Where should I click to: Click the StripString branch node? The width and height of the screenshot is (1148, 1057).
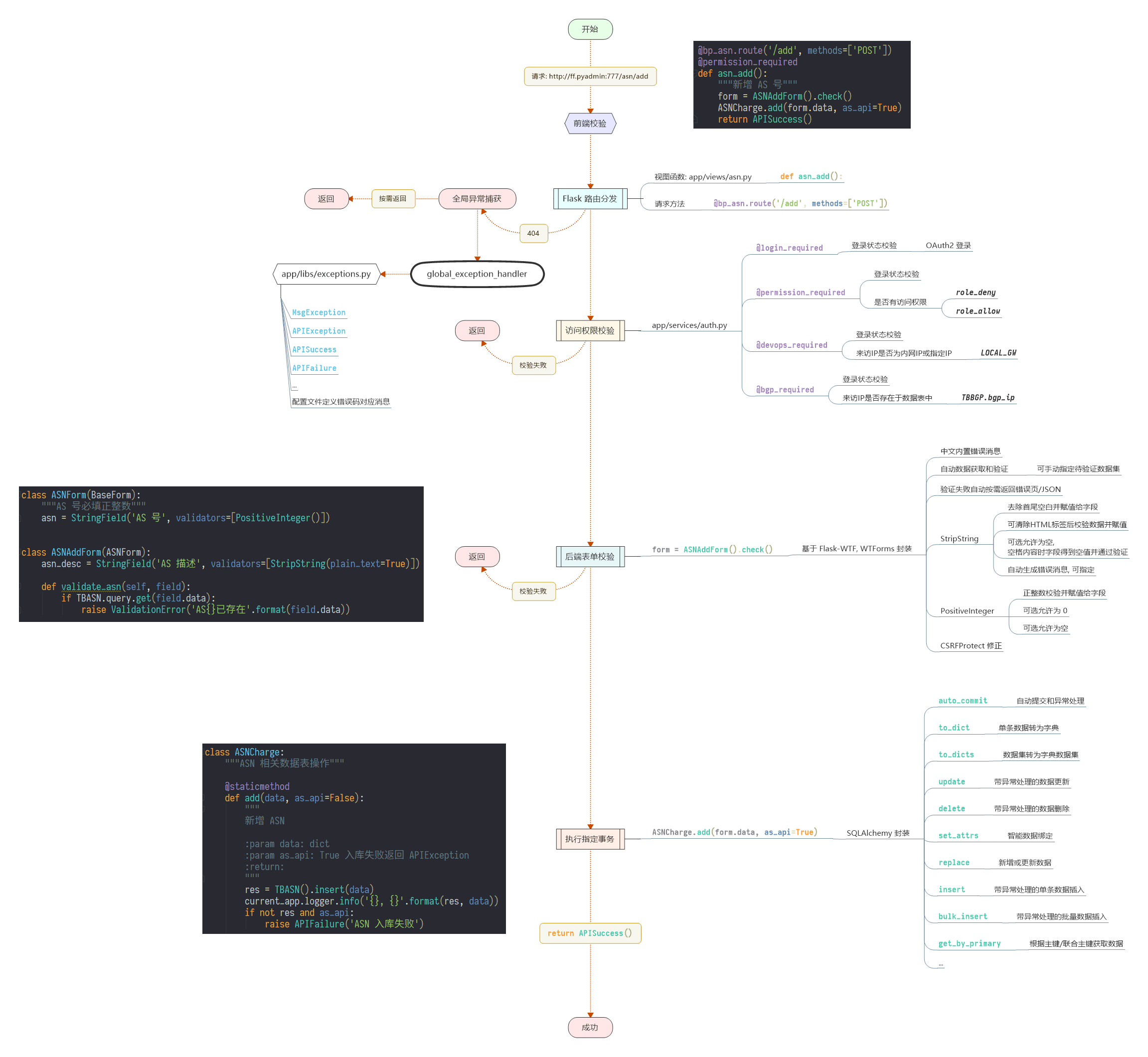click(959, 539)
